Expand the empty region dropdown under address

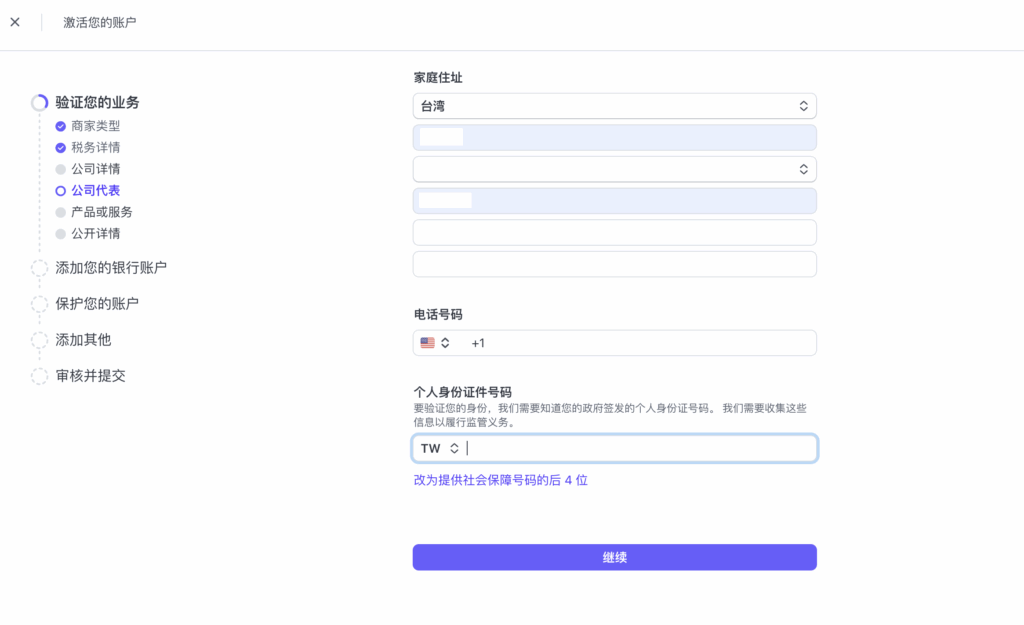(614, 169)
